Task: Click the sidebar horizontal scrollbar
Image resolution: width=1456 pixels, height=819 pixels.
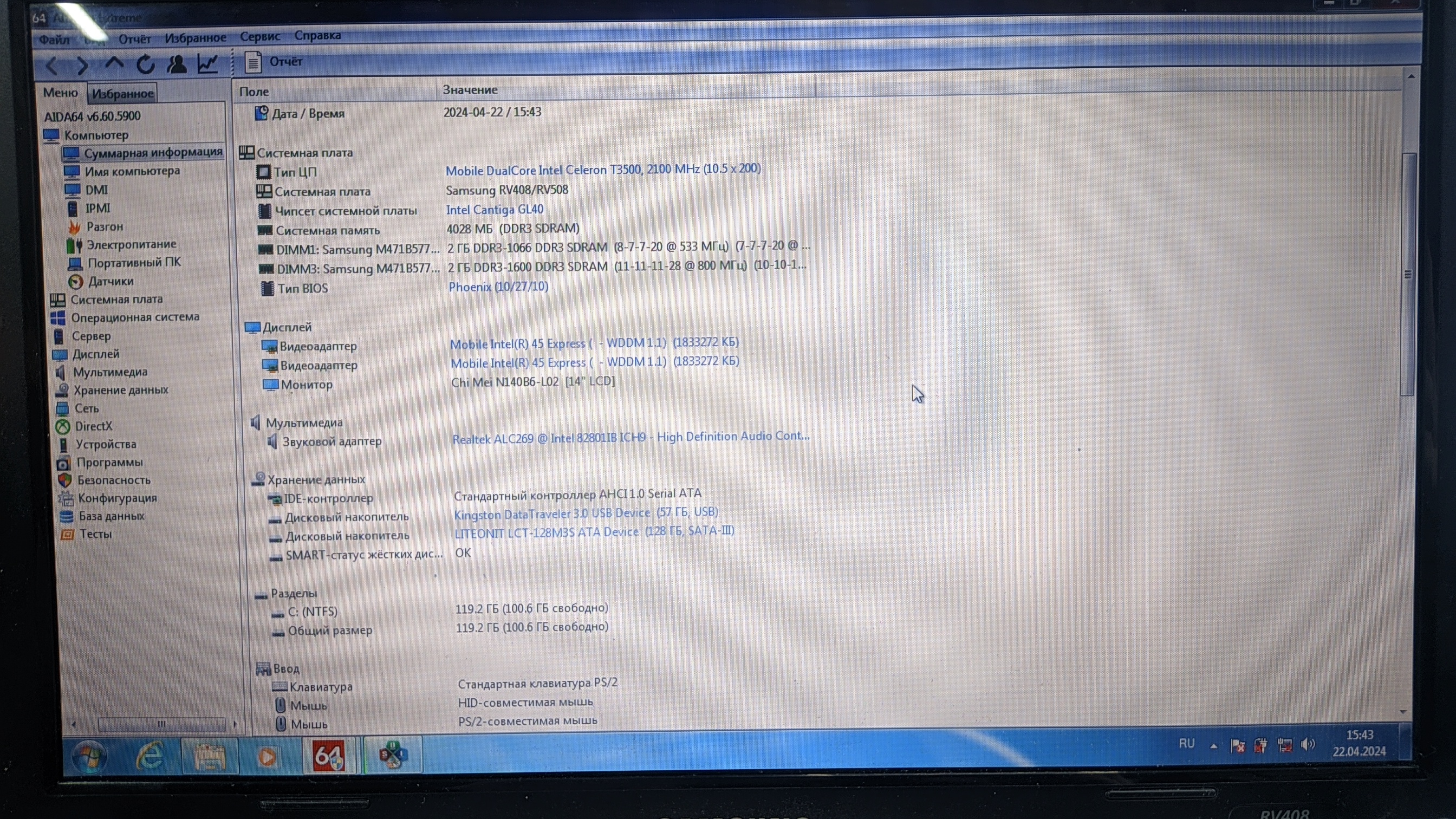Action: click(161, 724)
